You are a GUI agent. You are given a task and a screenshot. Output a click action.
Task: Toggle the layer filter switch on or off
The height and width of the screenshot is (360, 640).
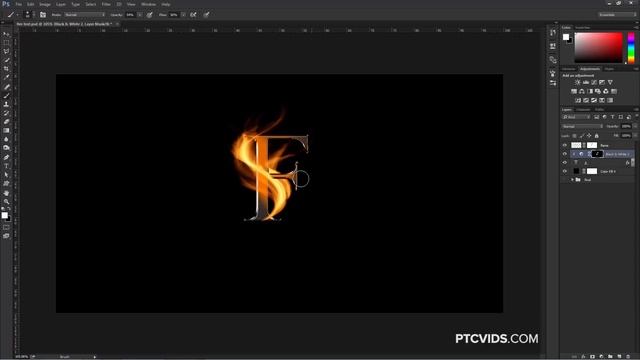click(x=636, y=117)
